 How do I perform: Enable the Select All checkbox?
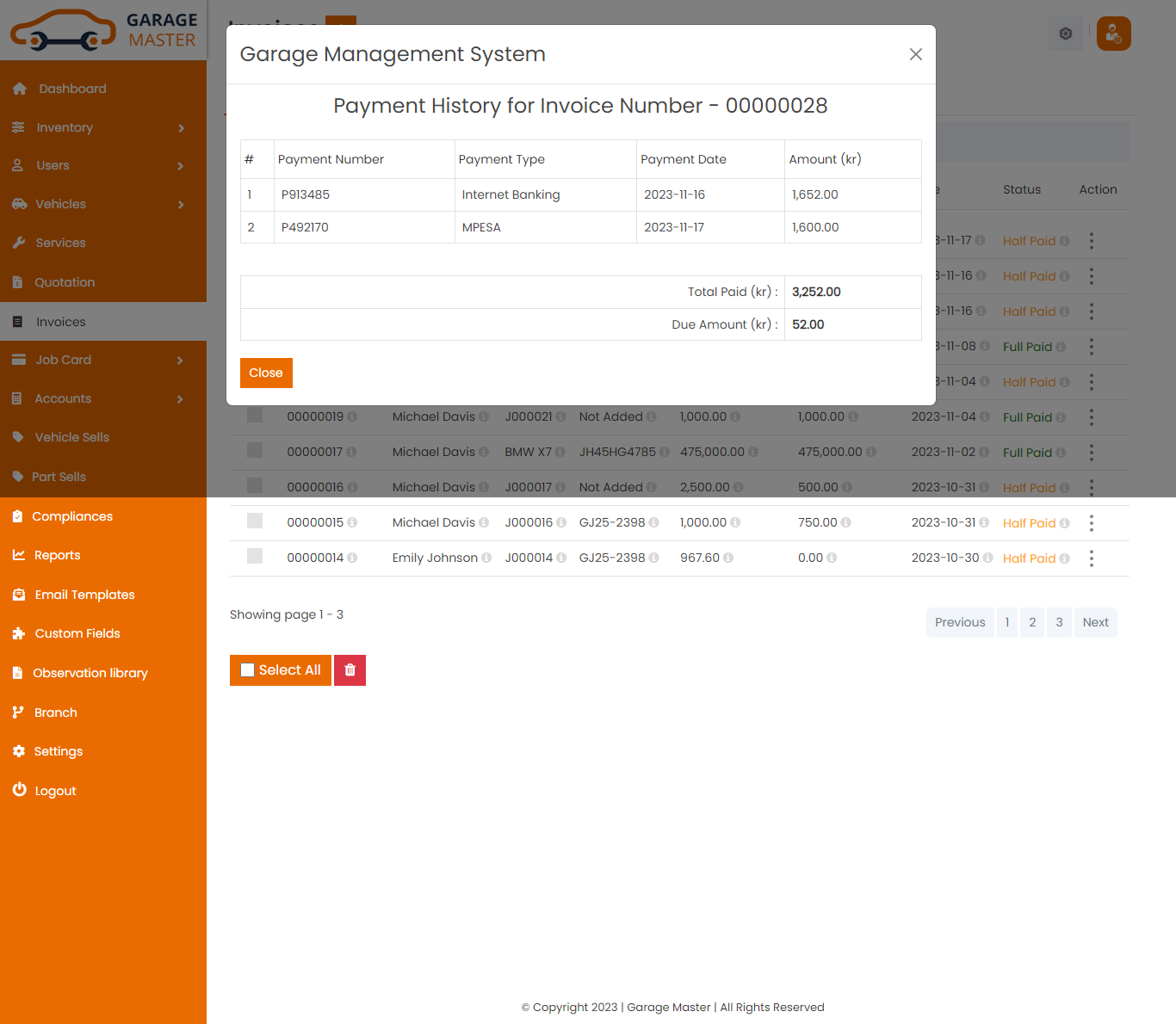(x=248, y=669)
